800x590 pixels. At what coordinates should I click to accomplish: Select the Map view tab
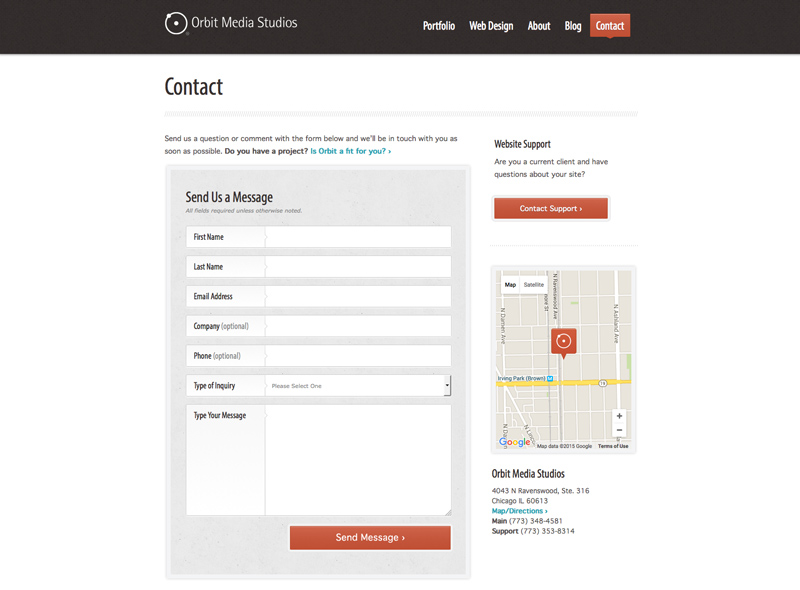coord(510,285)
